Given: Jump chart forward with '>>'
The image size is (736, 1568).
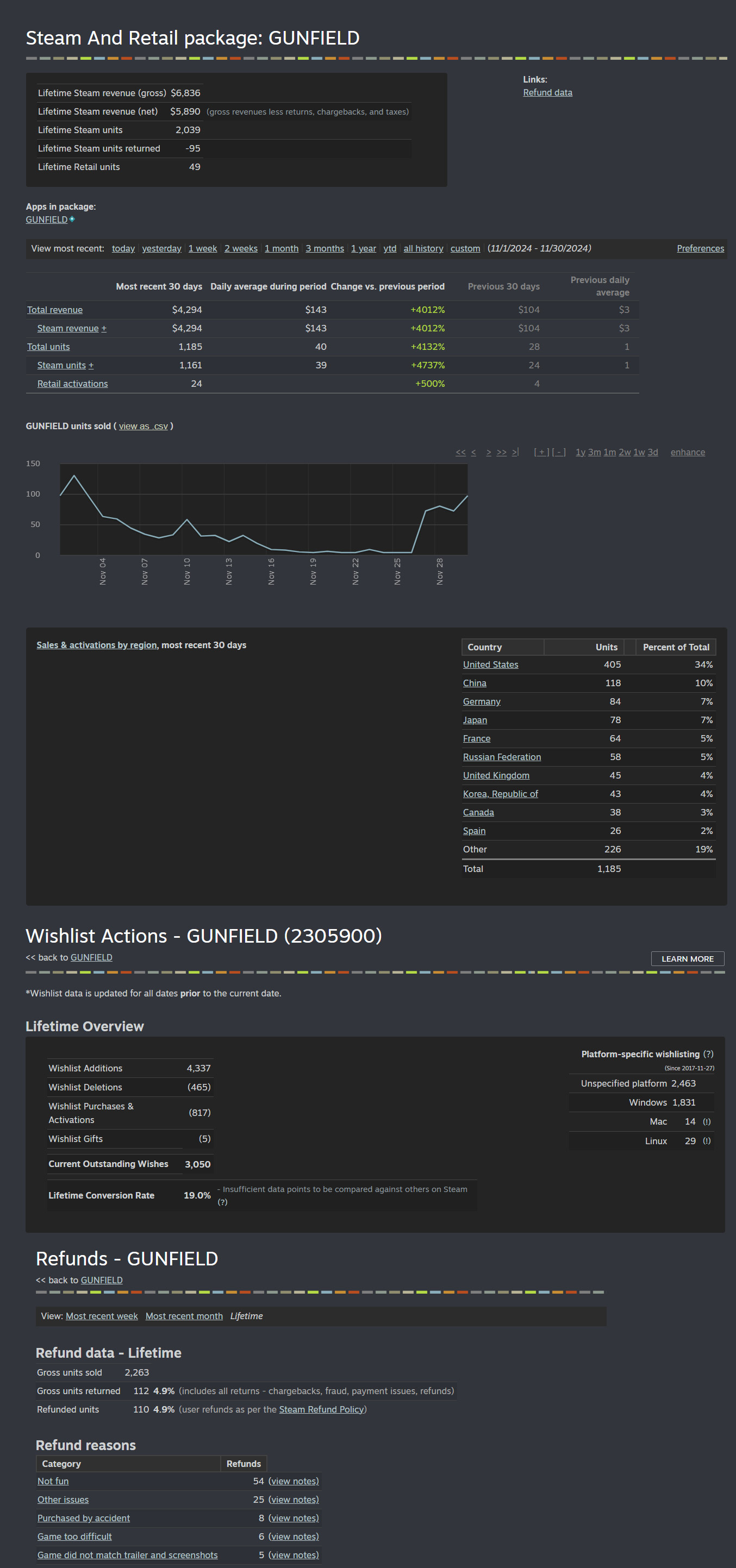Looking at the screenshot, I should coord(502,452).
